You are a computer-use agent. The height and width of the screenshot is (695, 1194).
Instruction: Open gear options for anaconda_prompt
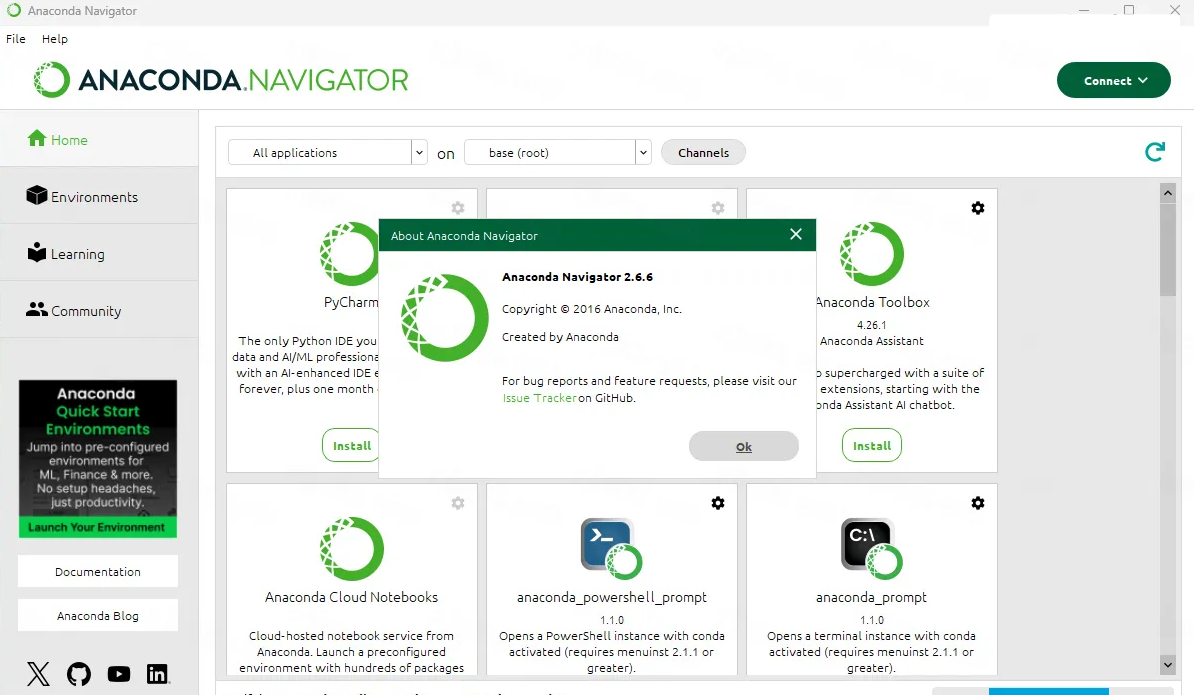tap(978, 503)
